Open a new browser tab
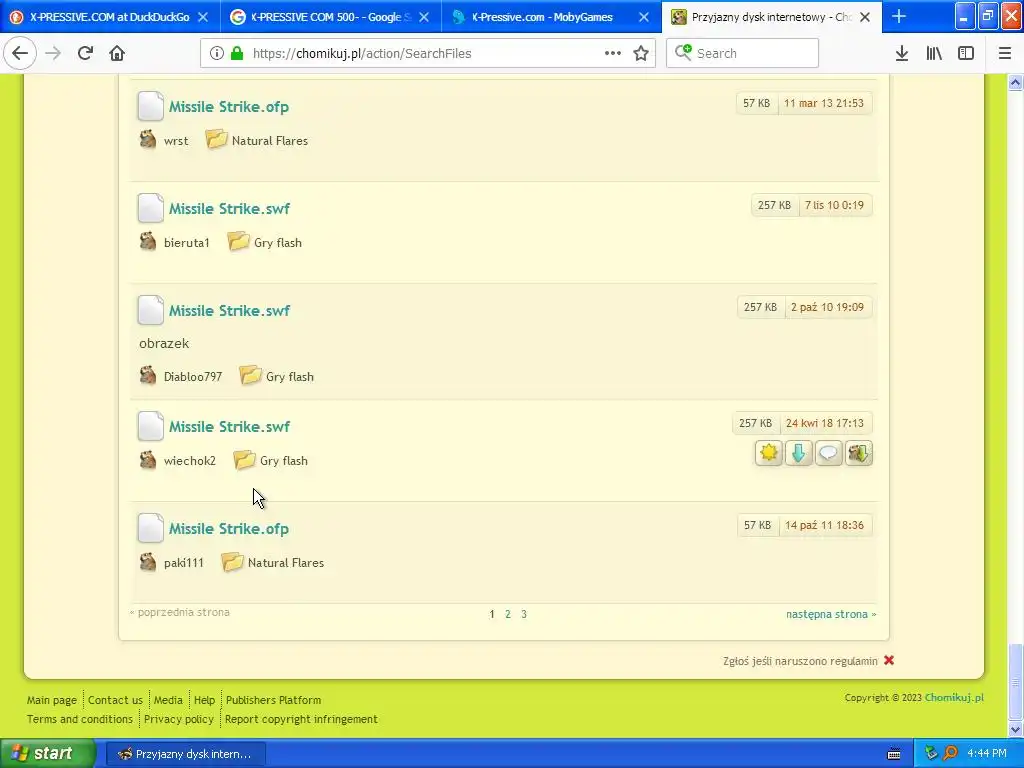The height and width of the screenshot is (768, 1024). coord(899,16)
